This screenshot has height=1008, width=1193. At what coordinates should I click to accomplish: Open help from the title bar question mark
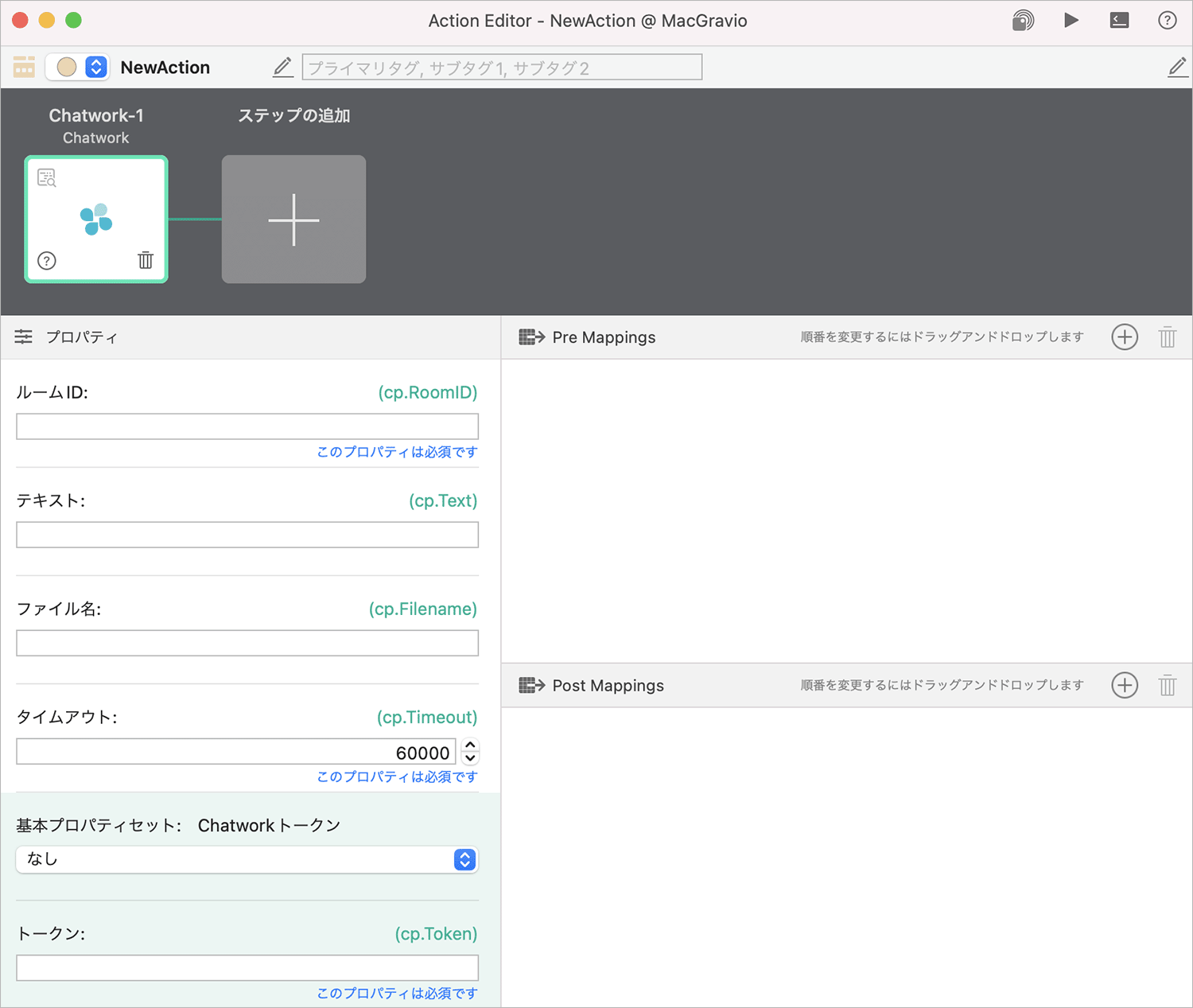[x=1167, y=20]
